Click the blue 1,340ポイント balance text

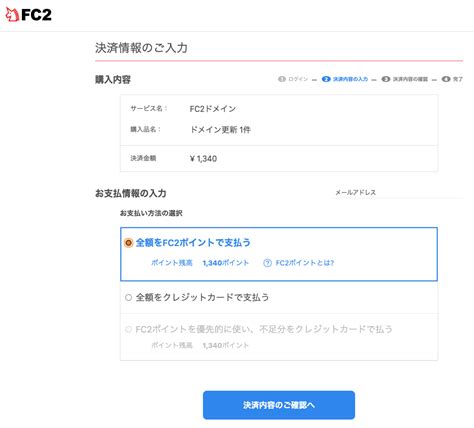point(226,263)
